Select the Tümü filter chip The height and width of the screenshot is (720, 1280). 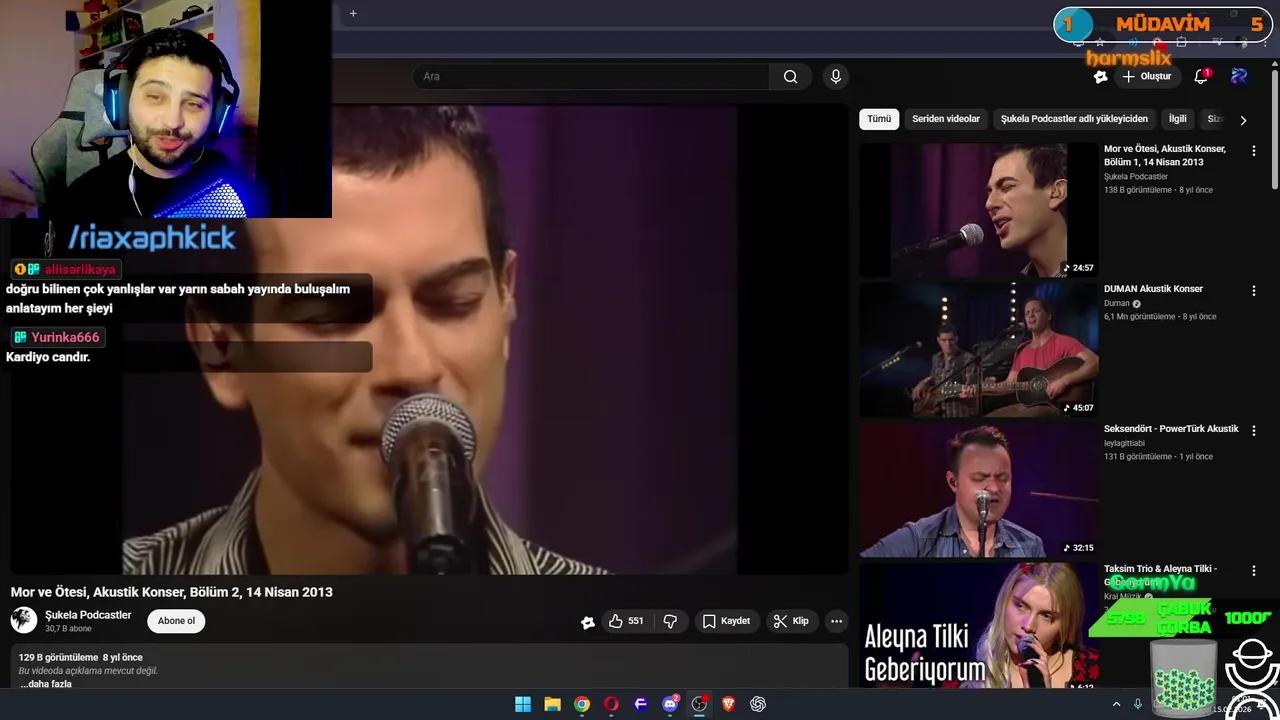(879, 119)
